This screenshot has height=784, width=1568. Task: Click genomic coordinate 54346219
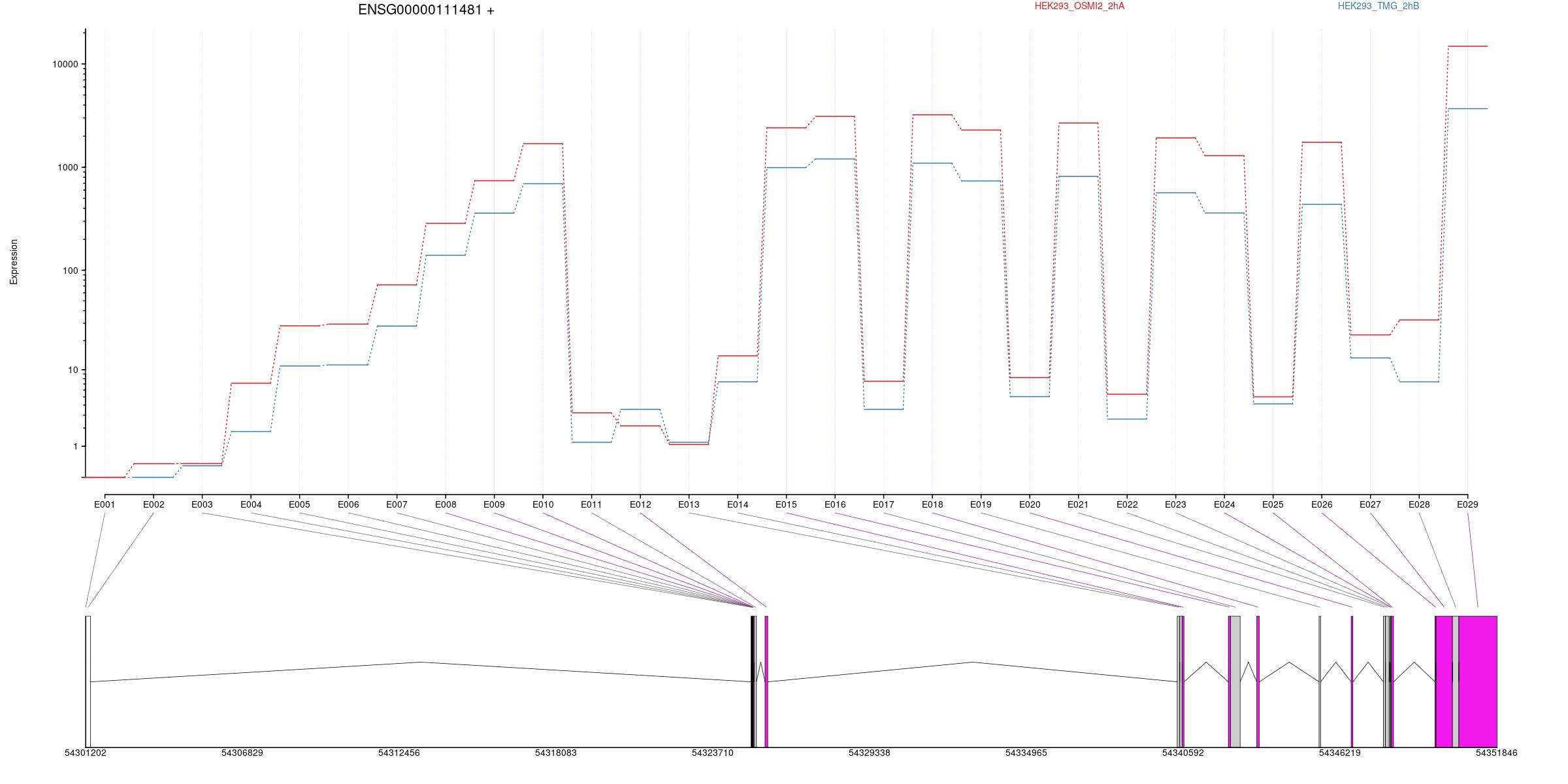[1340, 753]
